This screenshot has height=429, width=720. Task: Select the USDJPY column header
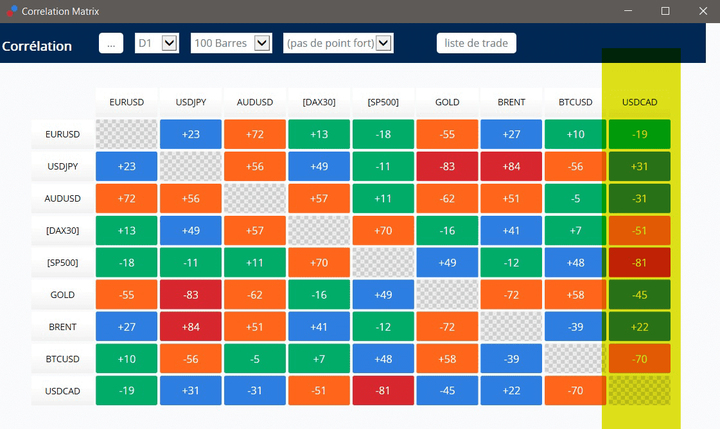tap(191, 102)
